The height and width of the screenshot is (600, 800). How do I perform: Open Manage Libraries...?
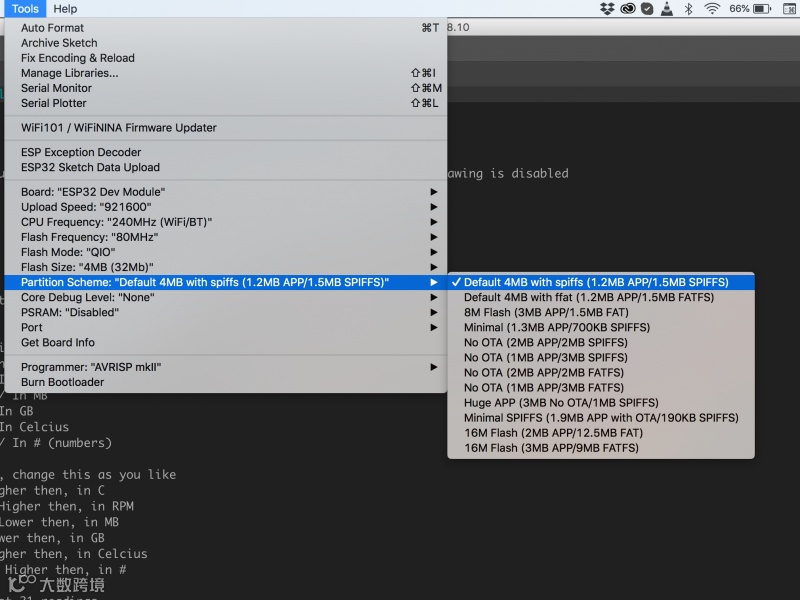[x=226, y=73]
